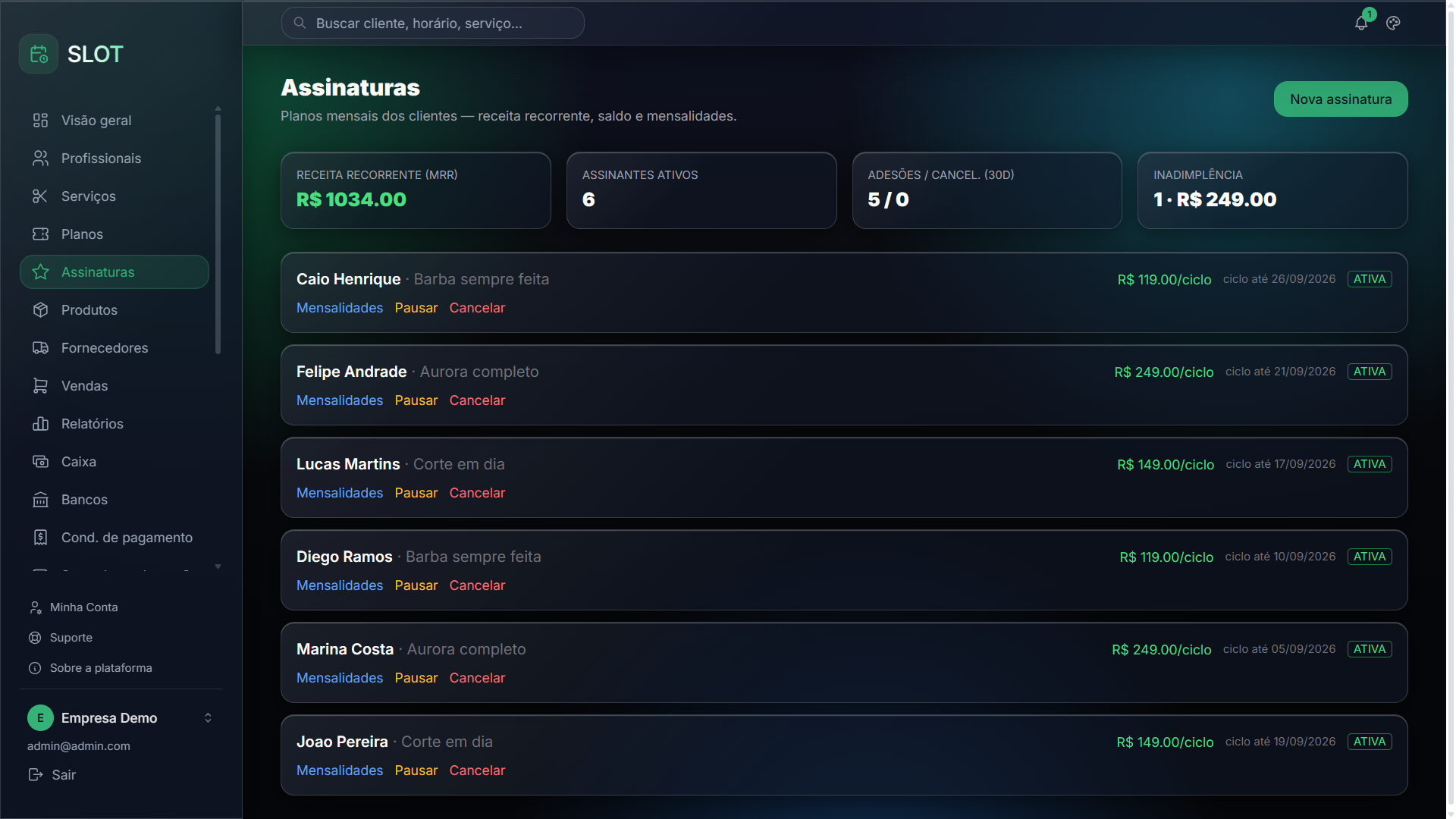
Task: Click the sidebar scroll-up arrow
Action: (218, 108)
